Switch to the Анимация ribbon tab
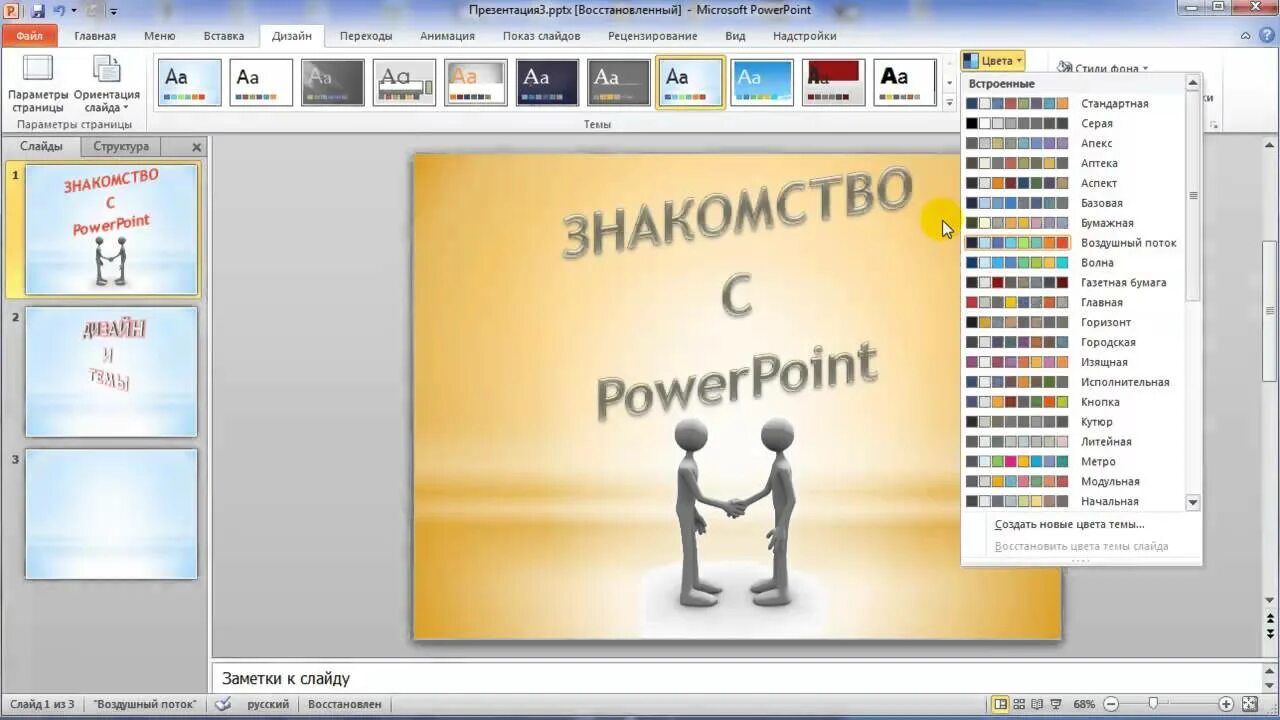1280x720 pixels. (447, 36)
